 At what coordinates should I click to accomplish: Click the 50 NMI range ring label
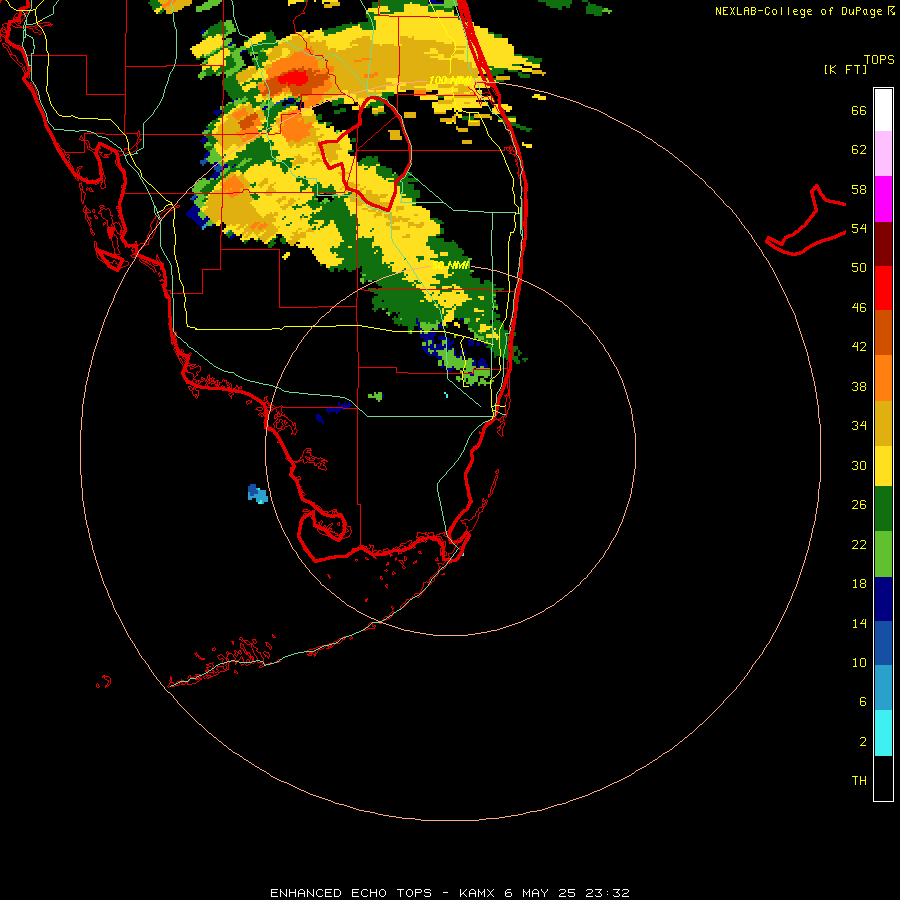(x=451, y=265)
